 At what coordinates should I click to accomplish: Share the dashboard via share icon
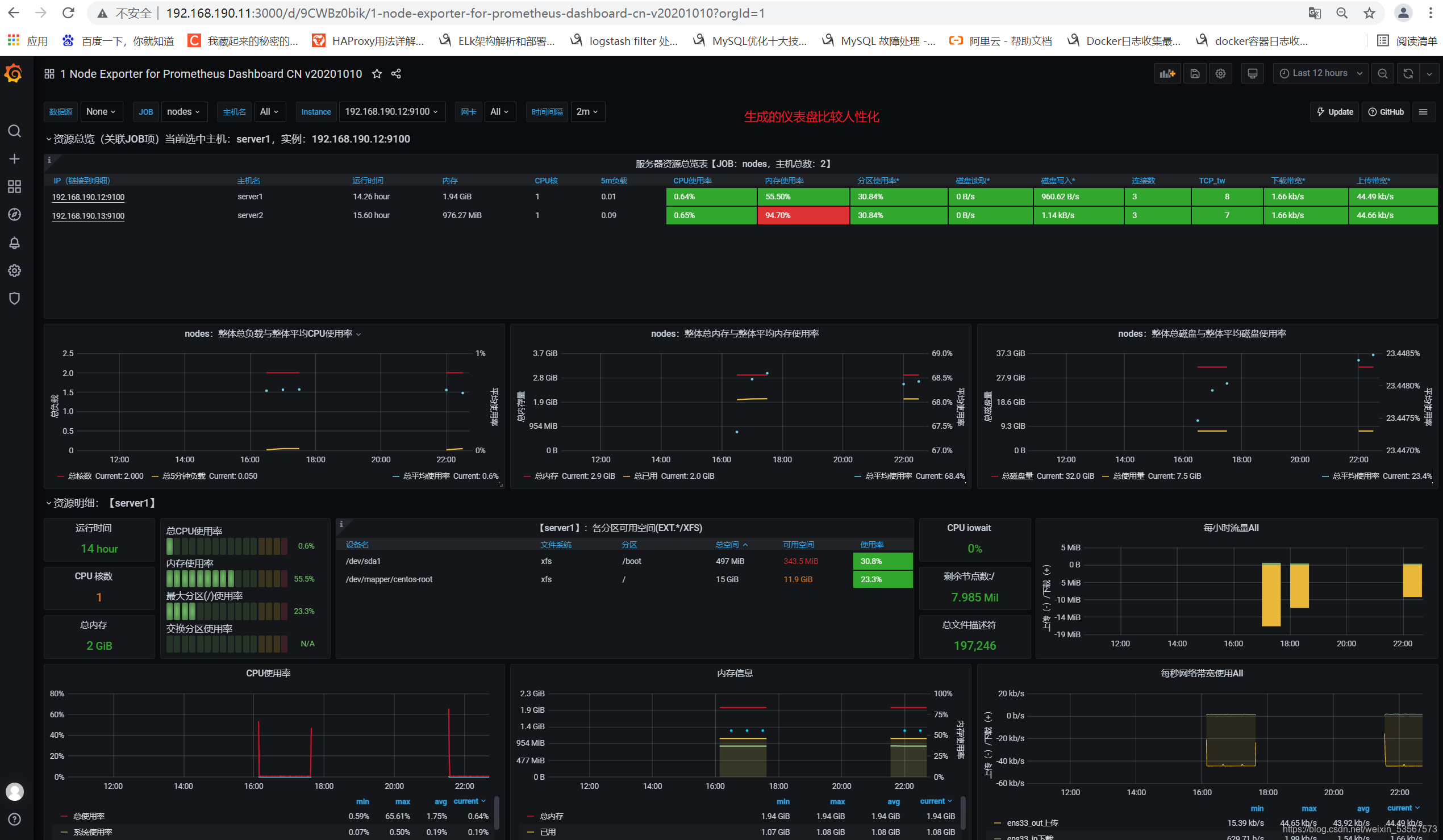coord(395,74)
